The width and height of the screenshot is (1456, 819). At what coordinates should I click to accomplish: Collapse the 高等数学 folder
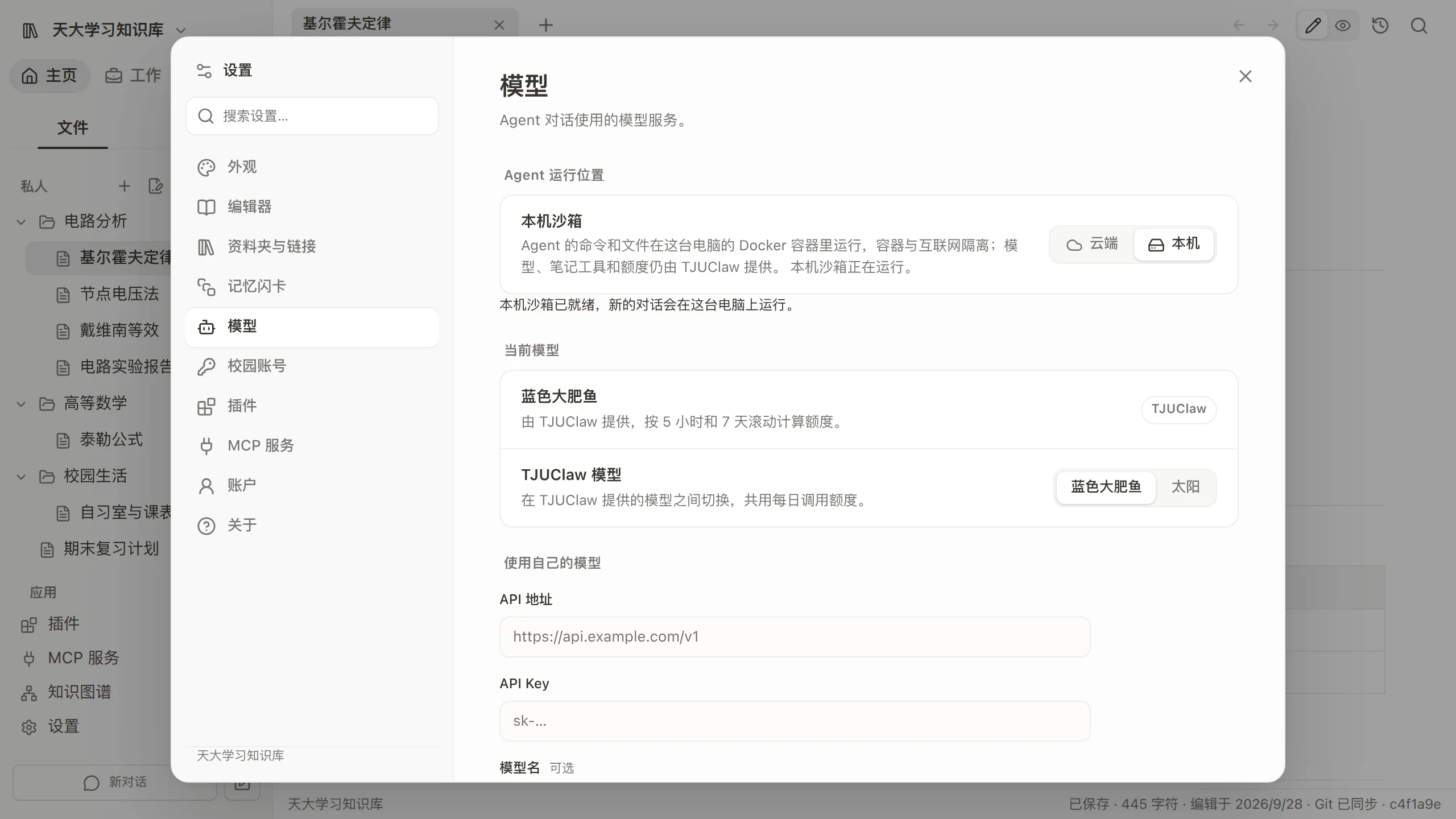21,404
